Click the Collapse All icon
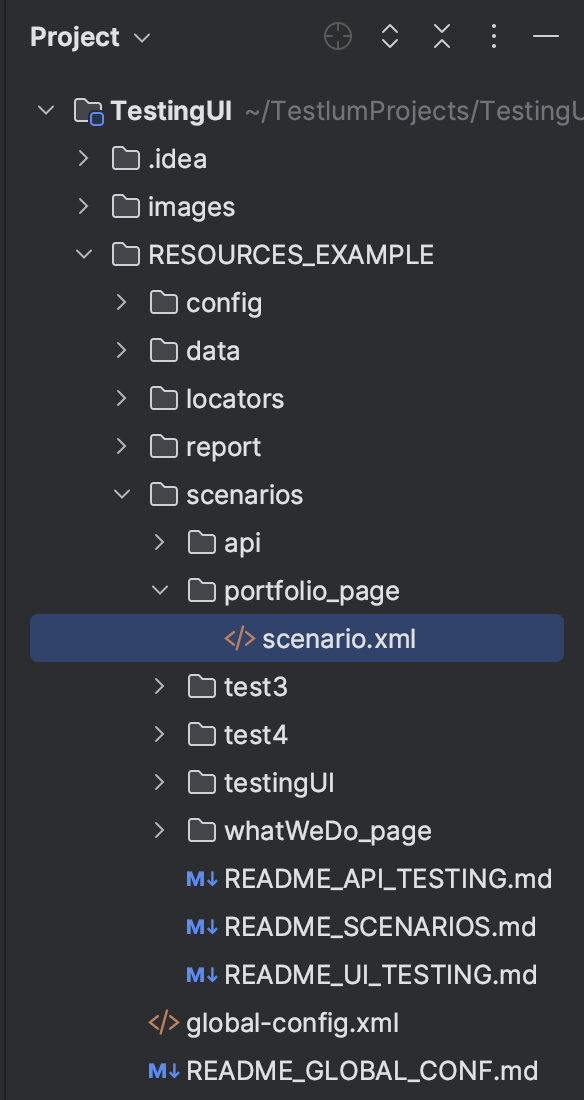This screenshot has width=584, height=1100. (x=442, y=36)
